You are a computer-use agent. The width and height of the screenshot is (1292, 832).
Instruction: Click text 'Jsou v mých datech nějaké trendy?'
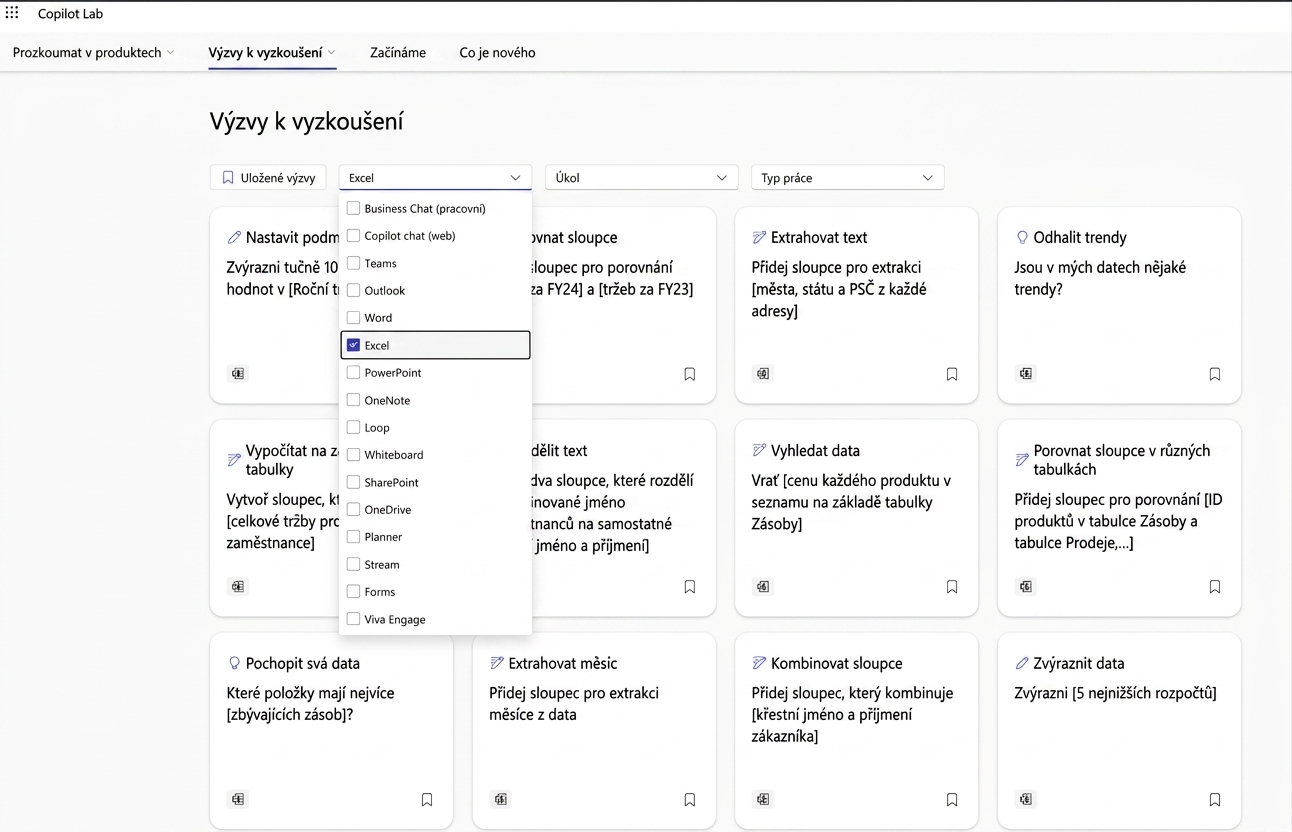1100,278
